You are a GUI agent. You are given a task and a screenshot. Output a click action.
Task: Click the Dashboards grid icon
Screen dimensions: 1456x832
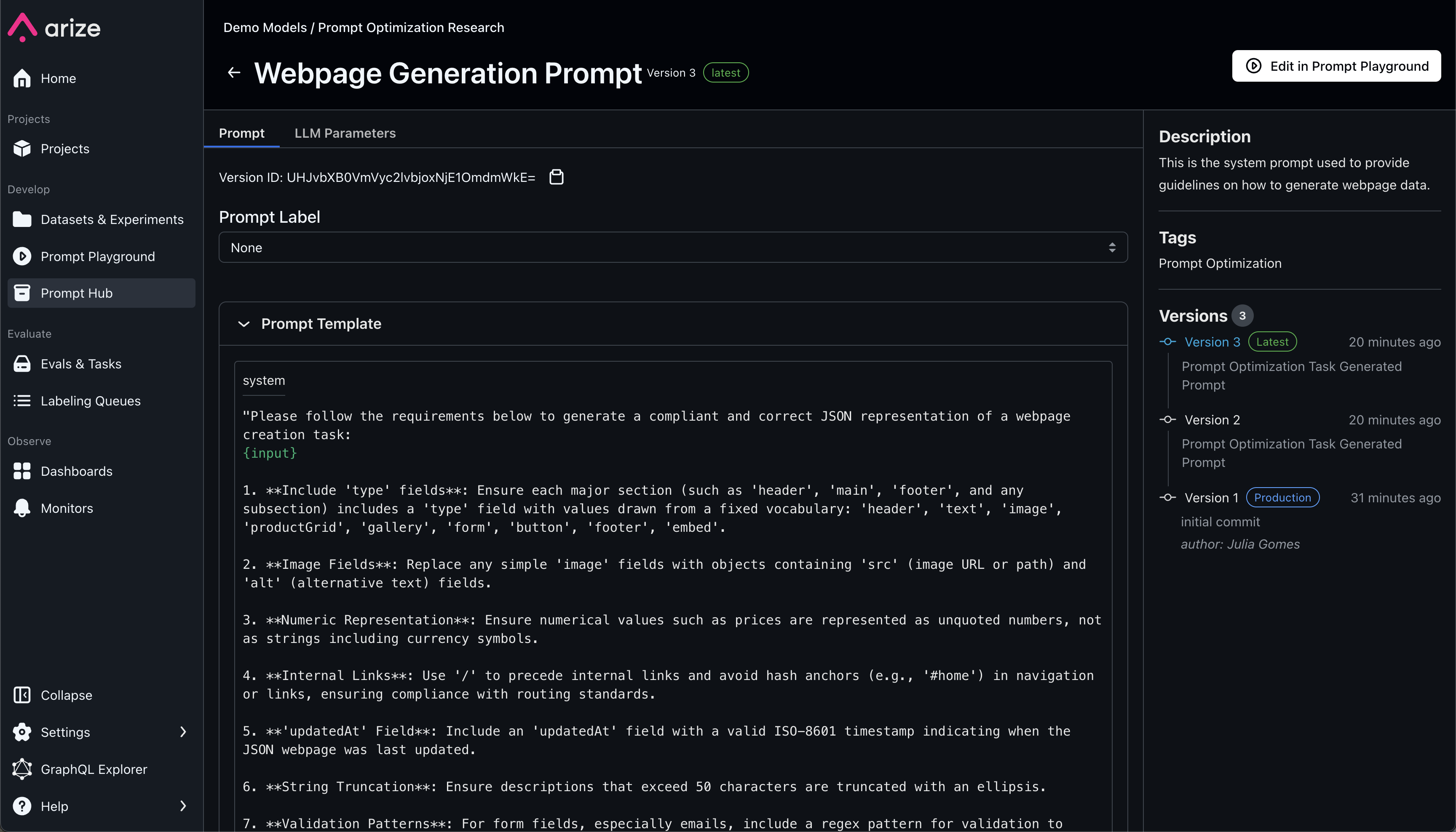coord(22,472)
